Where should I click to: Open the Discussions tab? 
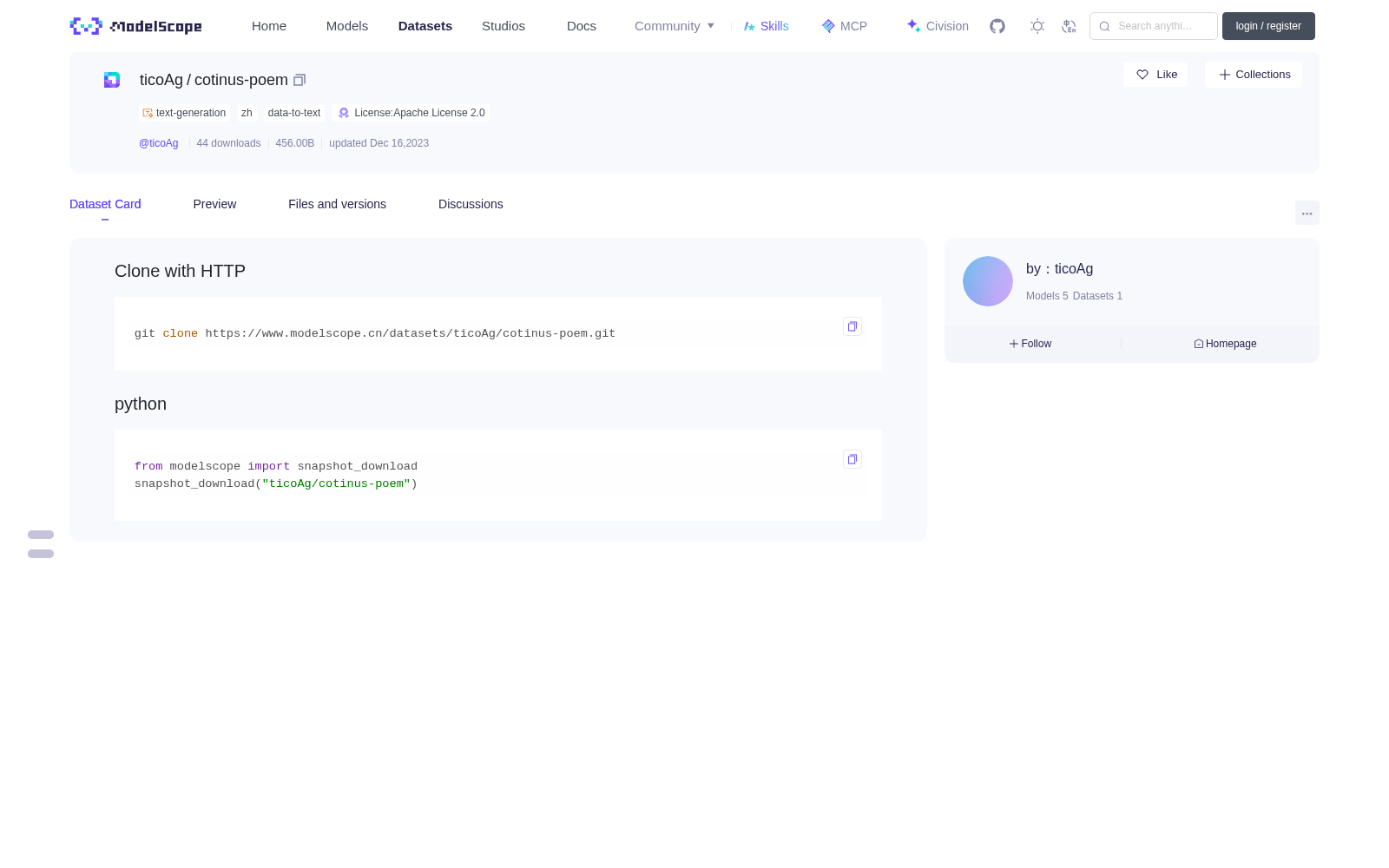[x=471, y=204]
